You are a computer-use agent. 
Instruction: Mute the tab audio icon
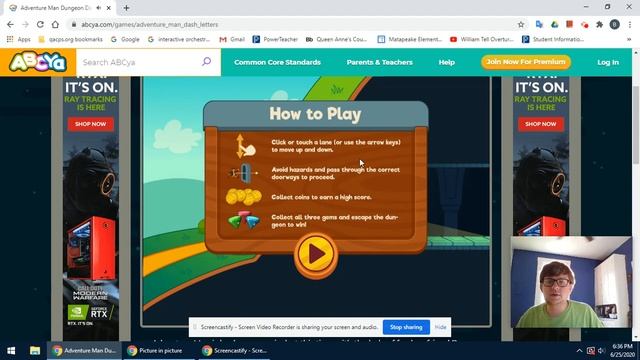(99, 8)
